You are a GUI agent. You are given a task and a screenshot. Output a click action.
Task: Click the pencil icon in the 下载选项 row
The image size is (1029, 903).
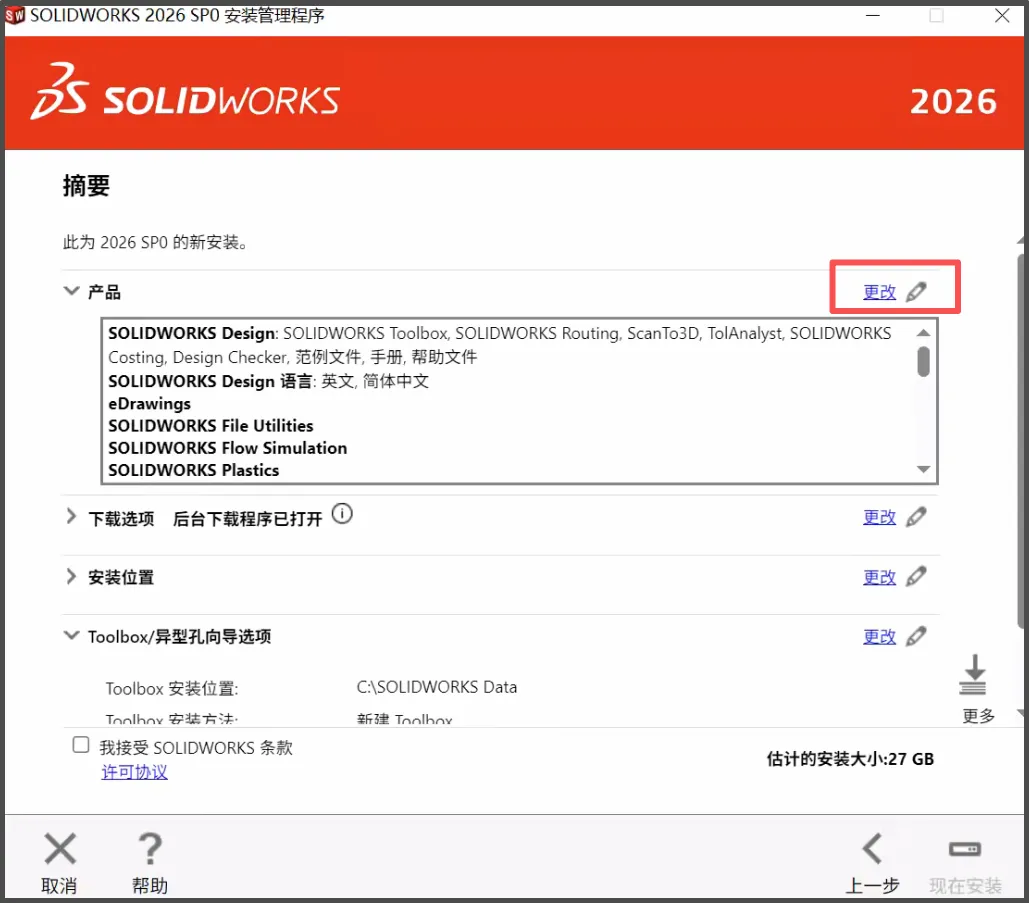tap(916, 517)
